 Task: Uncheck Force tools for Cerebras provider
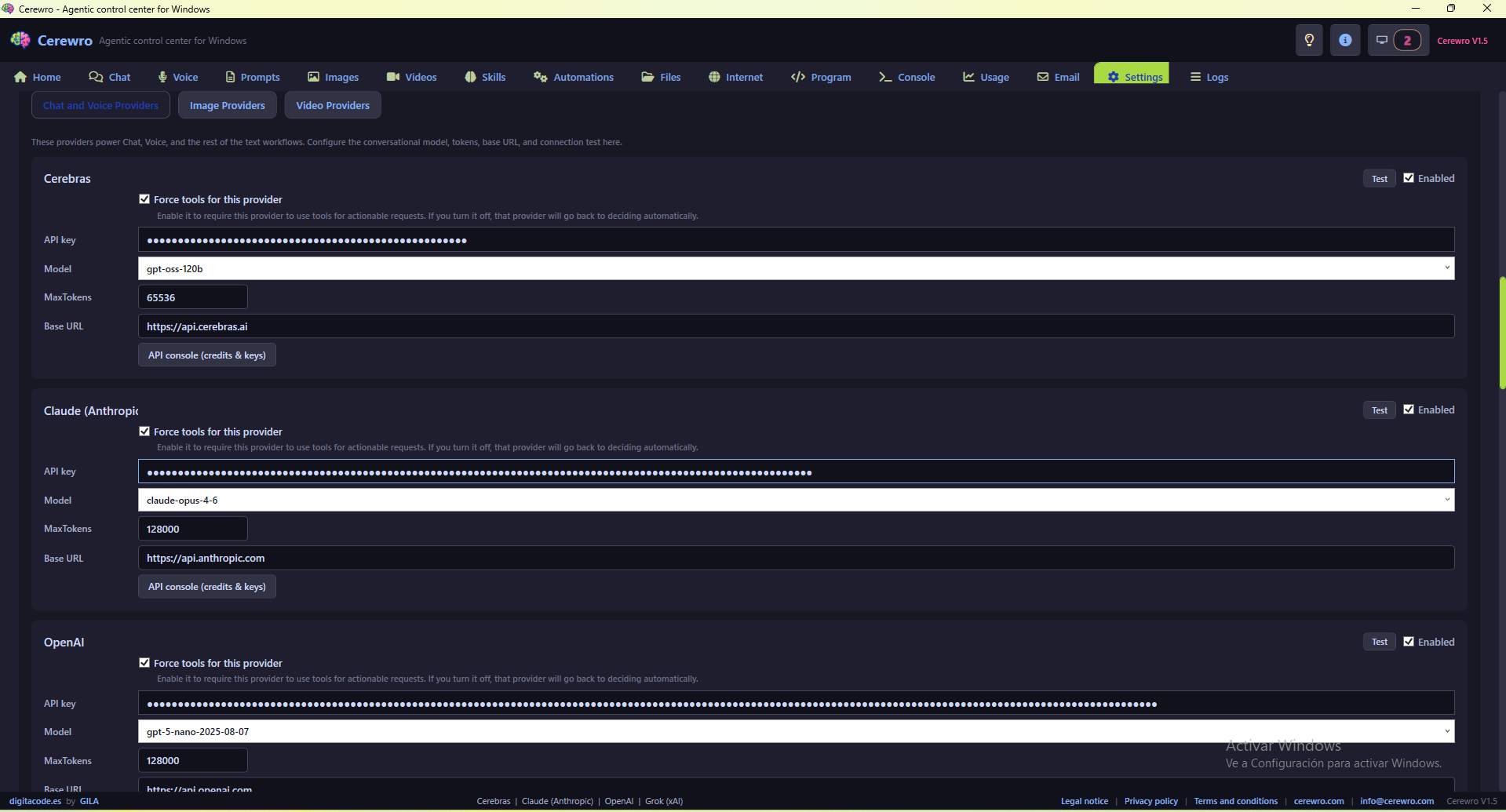144,199
